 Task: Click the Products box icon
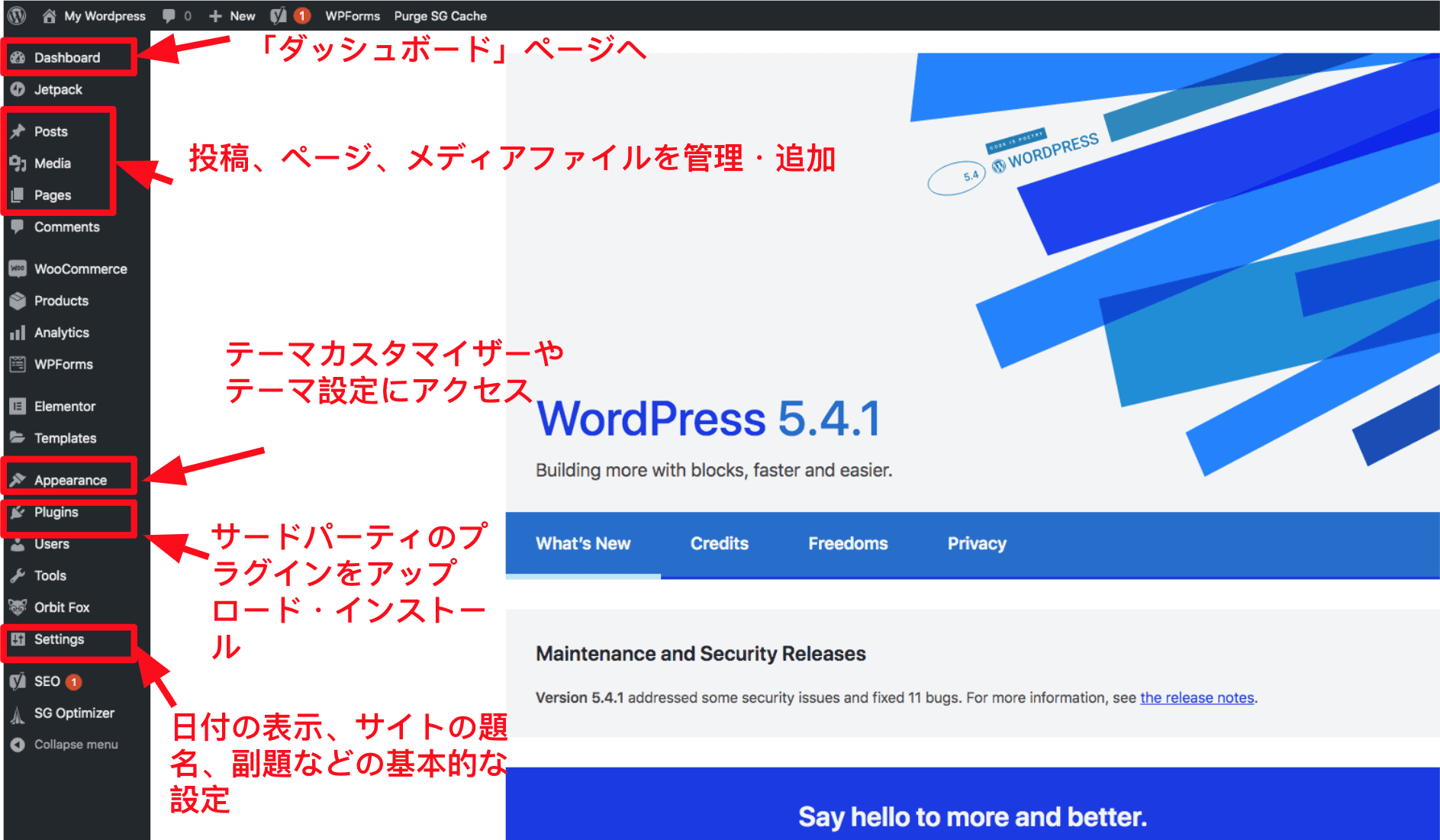pos(18,301)
